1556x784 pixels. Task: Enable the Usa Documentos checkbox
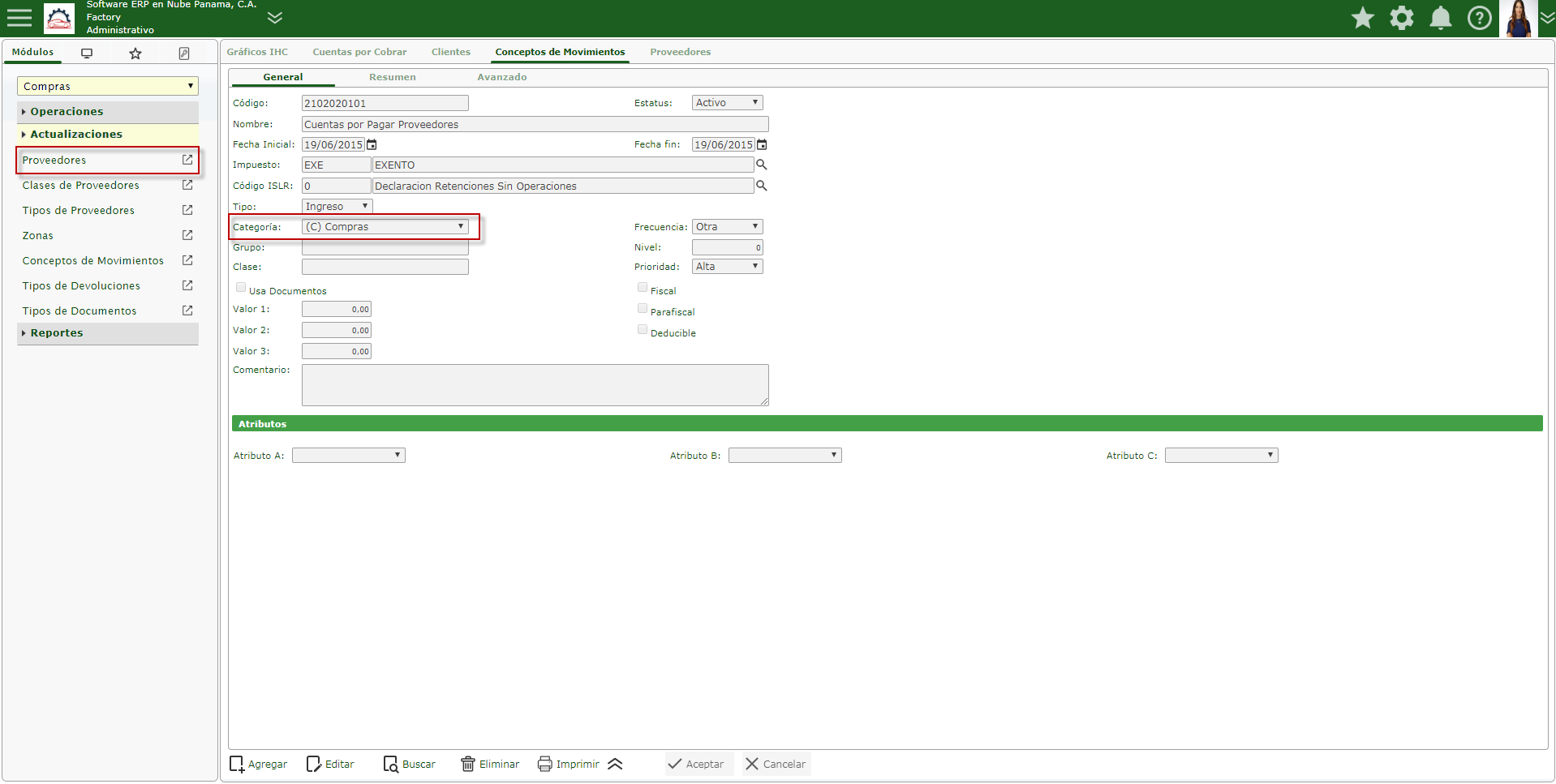tap(241, 288)
